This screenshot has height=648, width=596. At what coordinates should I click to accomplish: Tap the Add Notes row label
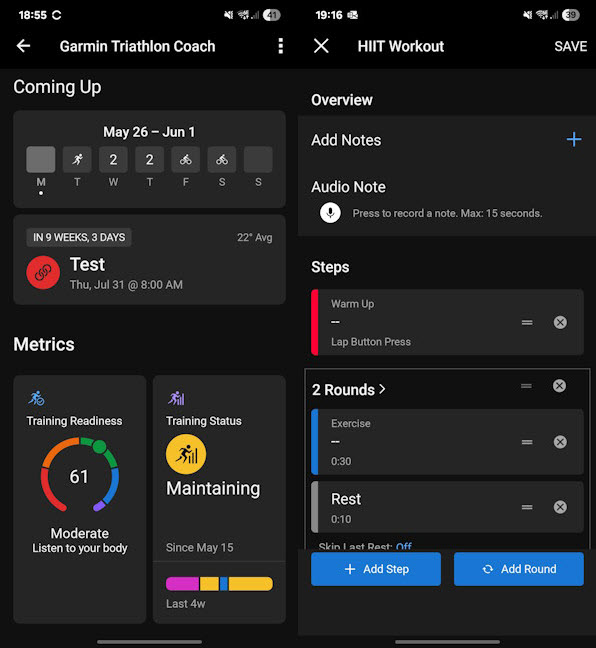tap(346, 140)
